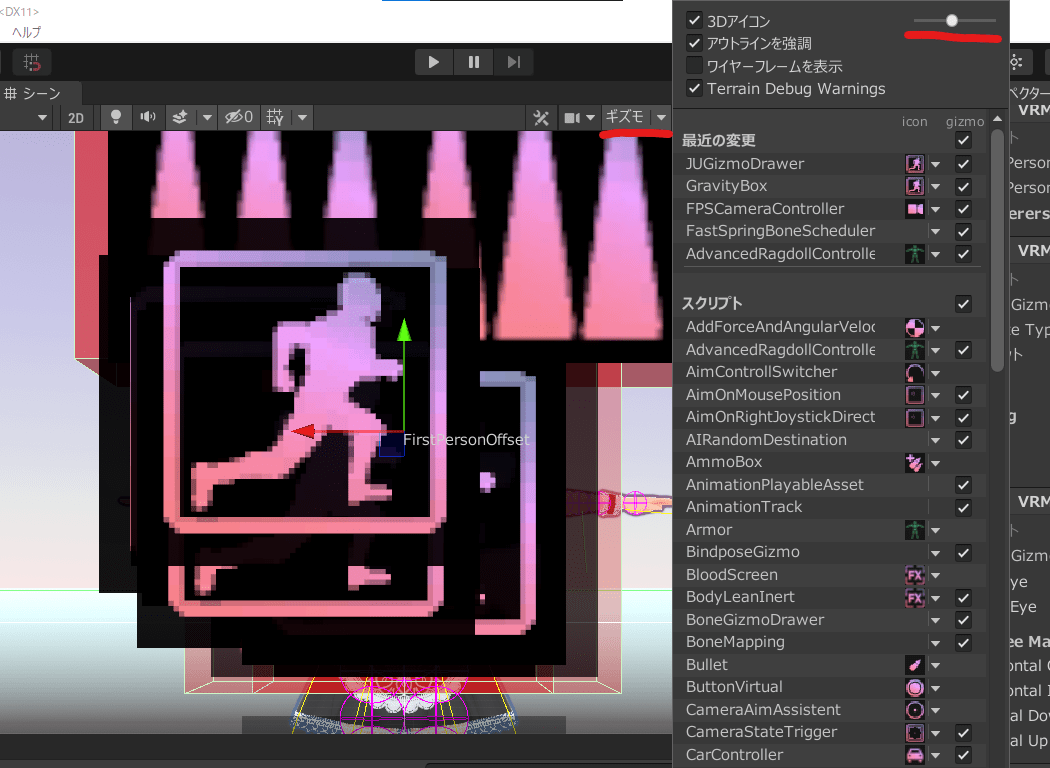The height and width of the screenshot is (768, 1050).
Task: Mute scene audio with the speaker icon
Action: click(148, 117)
